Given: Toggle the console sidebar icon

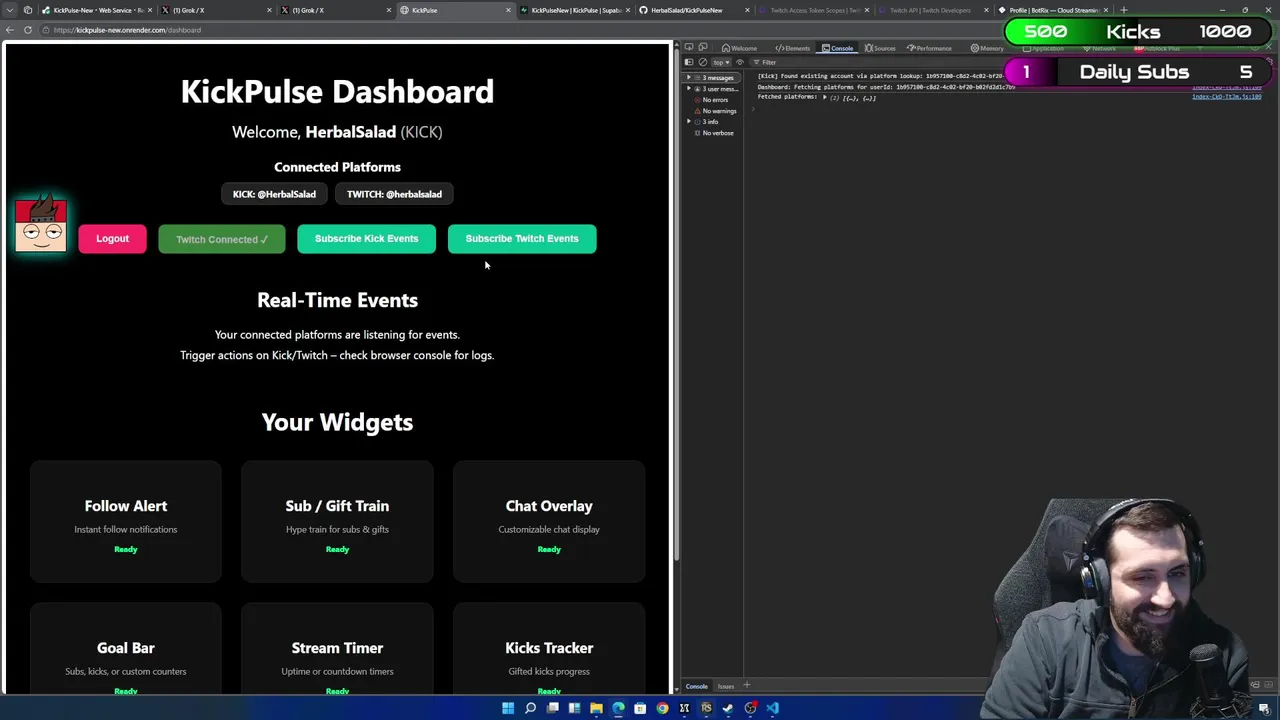Looking at the screenshot, I should point(689,62).
